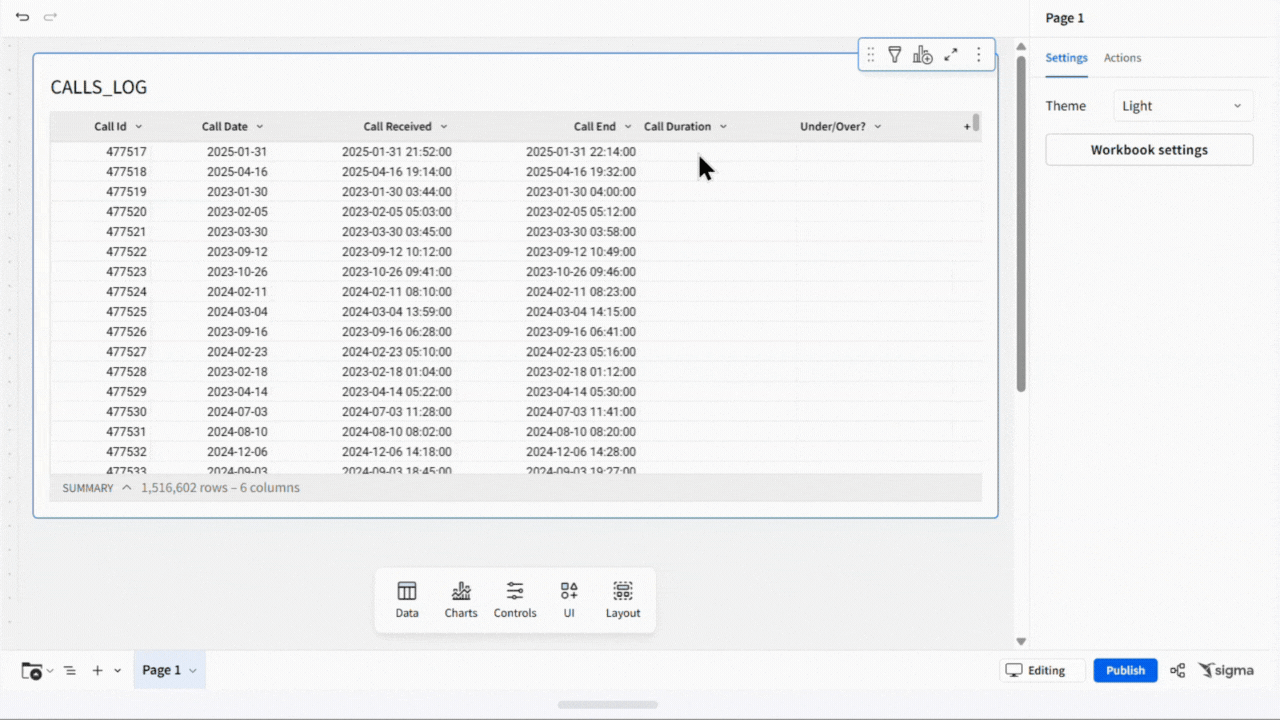Click the drag handle on table toolbar
The height and width of the screenshot is (720, 1280).
tap(871, 55)
